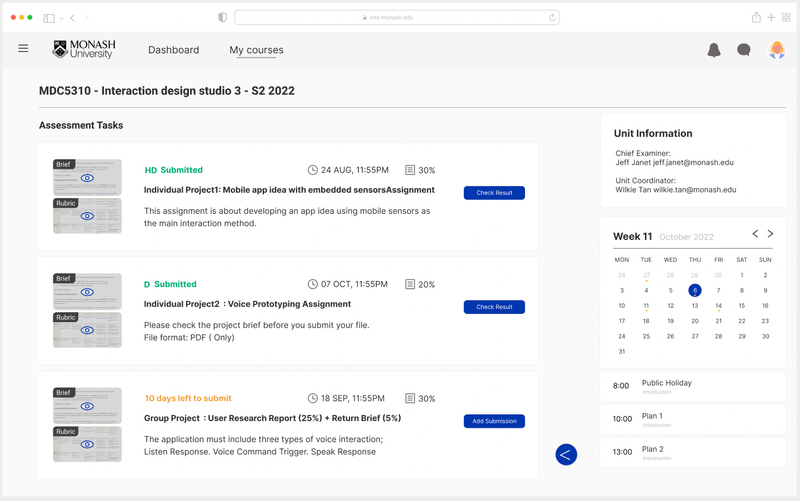The width and height of the screenshot is (800, 501).
Task: Click 'D Submitted' status text
Action: [170, 284]
